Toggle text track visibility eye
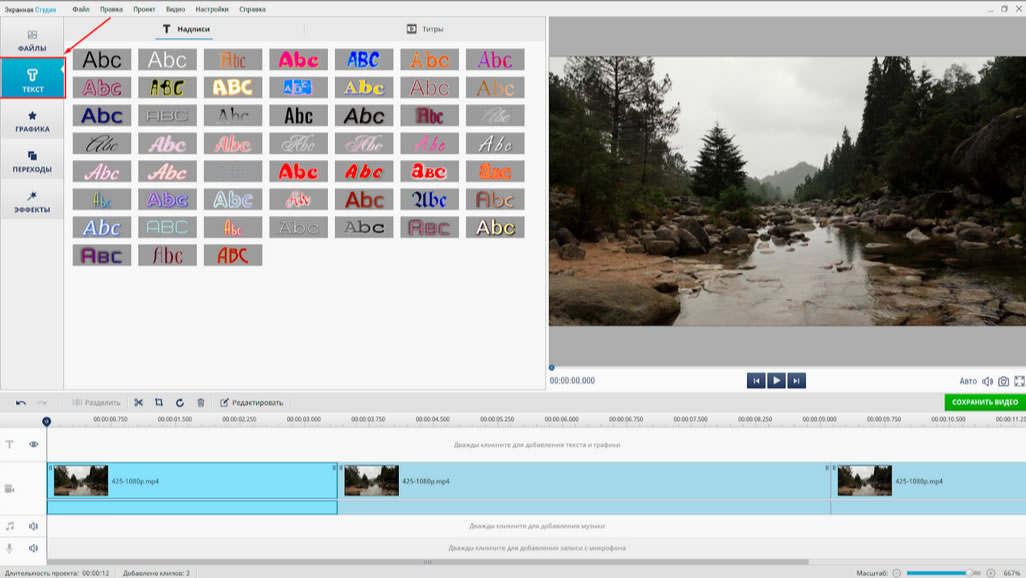 [x=33, y=444]
